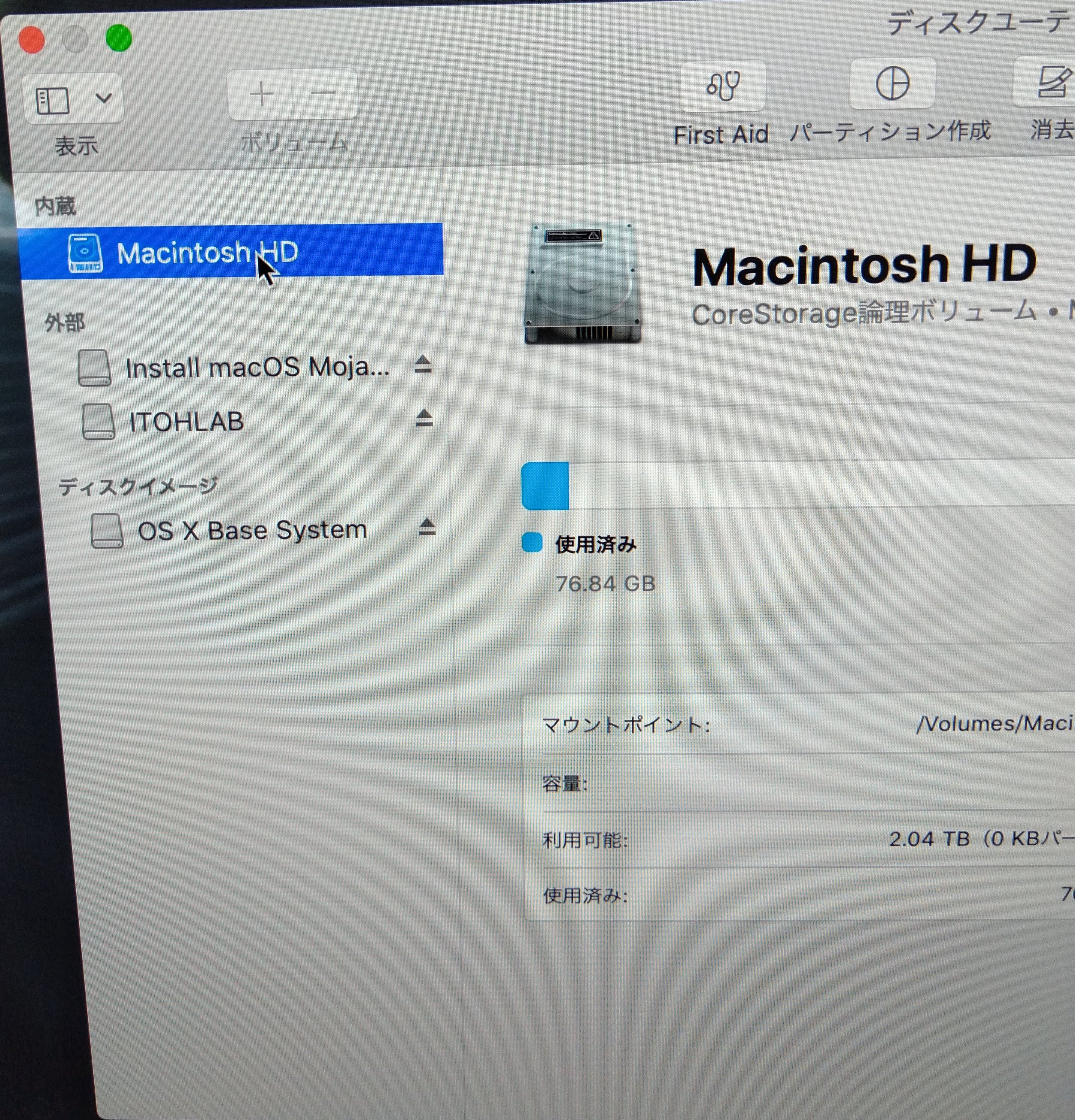Click the Macintosh HD sidebar disk icon
This screenshot has width=1075, height=1120.
pyautogui.click(x=85, y=252)
